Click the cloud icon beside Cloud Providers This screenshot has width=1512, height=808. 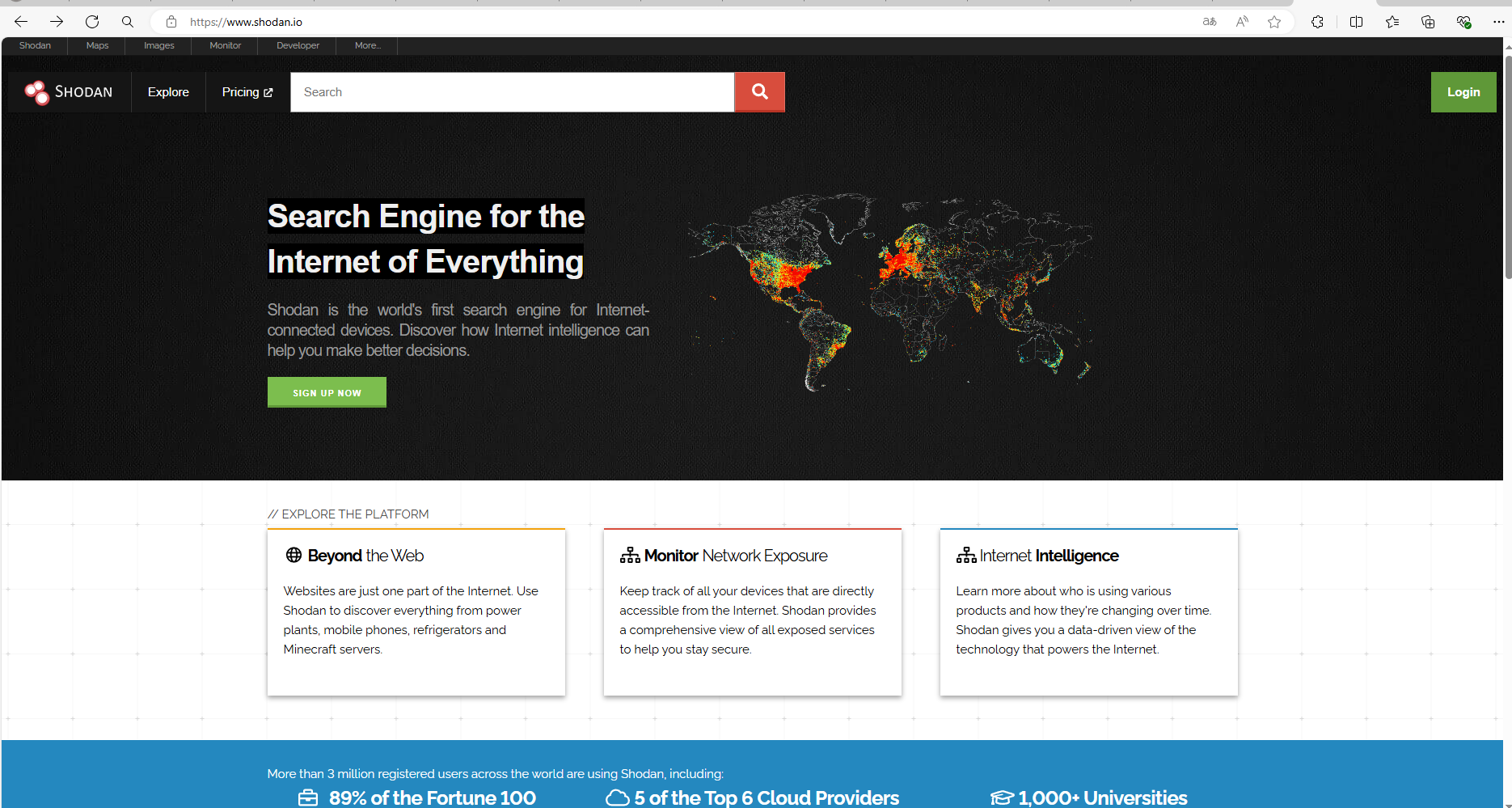618,798
